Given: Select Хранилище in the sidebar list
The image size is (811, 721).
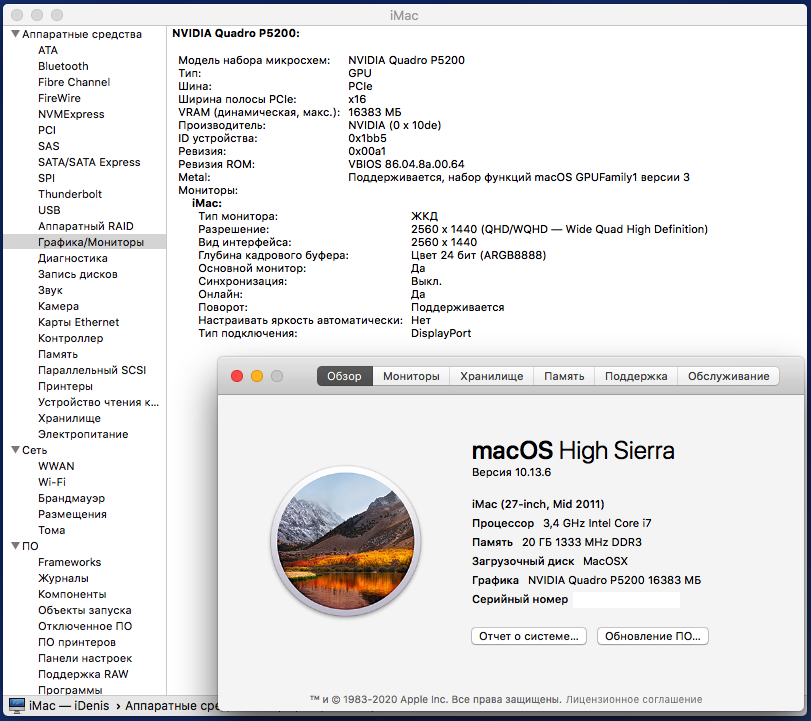Looking at the screenshot, I should (69, 418).
